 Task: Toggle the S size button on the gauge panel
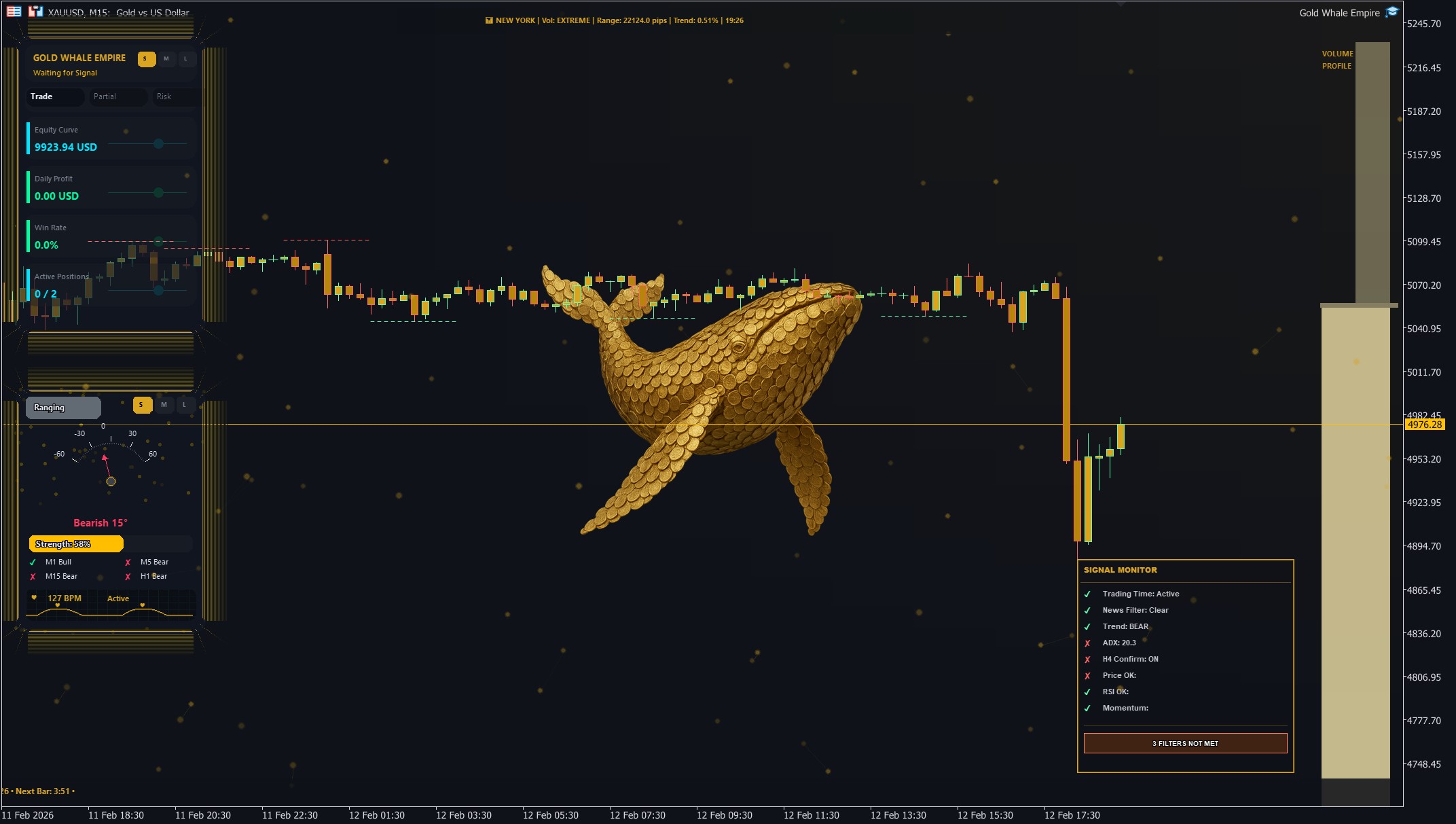(x=142, y=405)
